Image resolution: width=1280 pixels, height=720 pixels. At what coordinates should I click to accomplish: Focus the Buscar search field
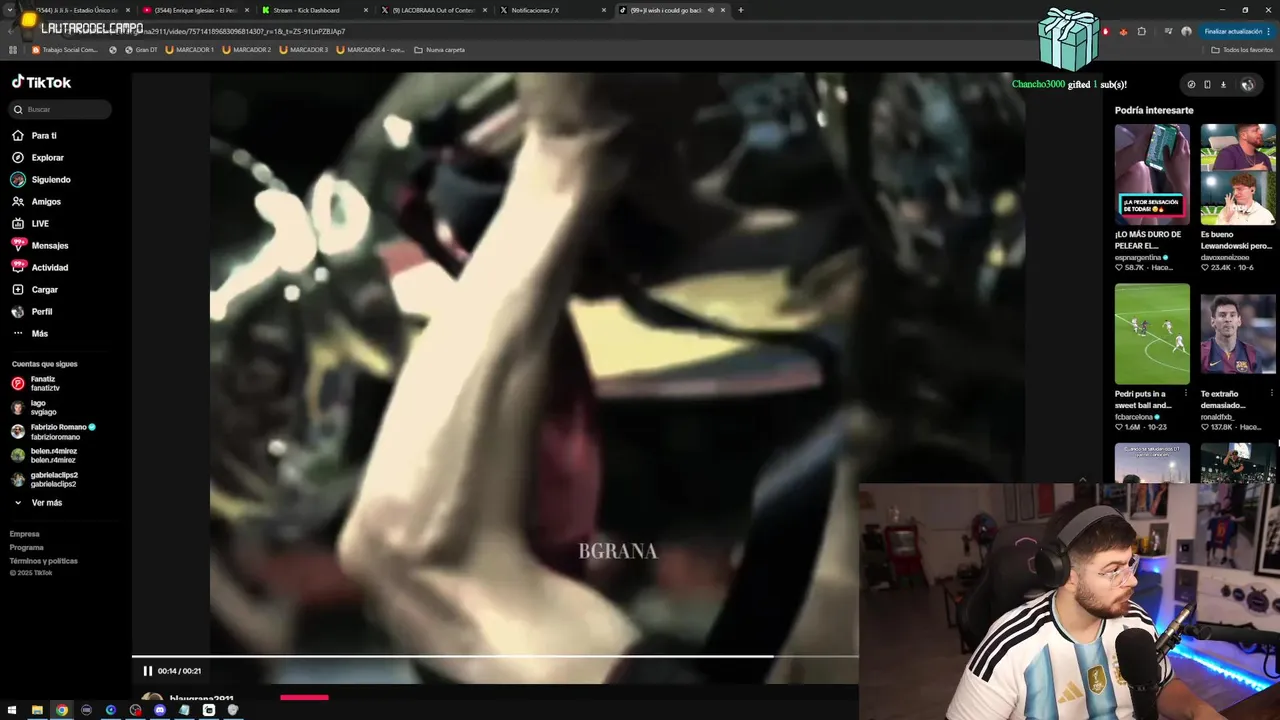point(62,109)
